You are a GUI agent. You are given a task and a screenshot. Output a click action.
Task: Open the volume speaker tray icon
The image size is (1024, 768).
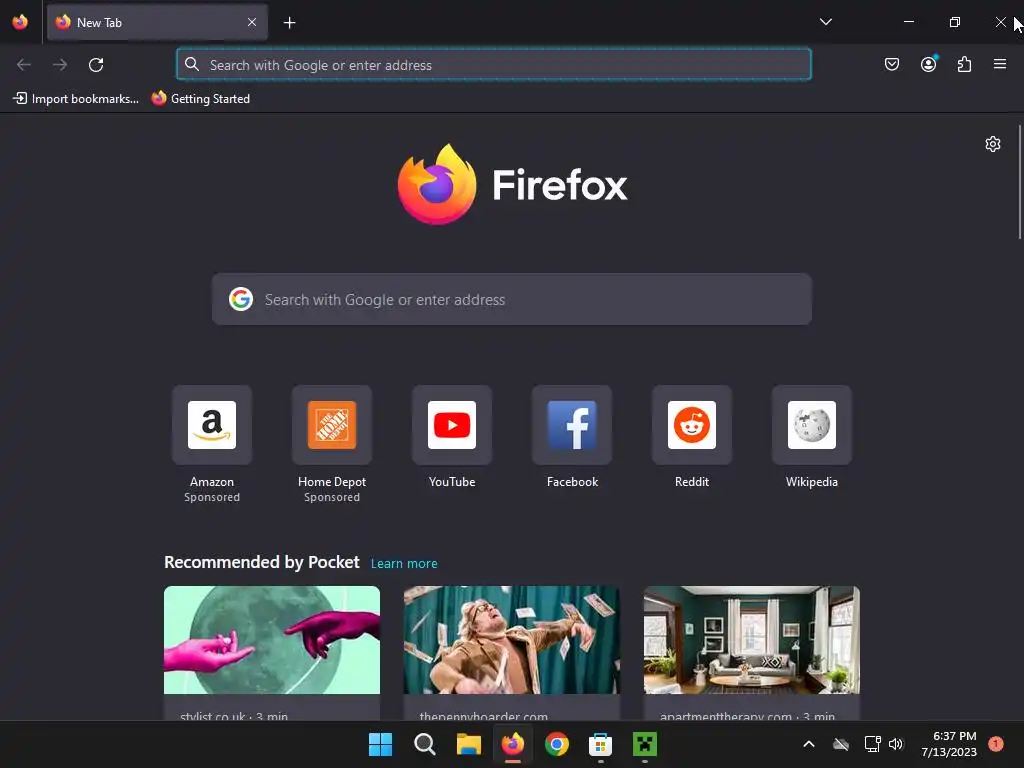coord(896,744)
